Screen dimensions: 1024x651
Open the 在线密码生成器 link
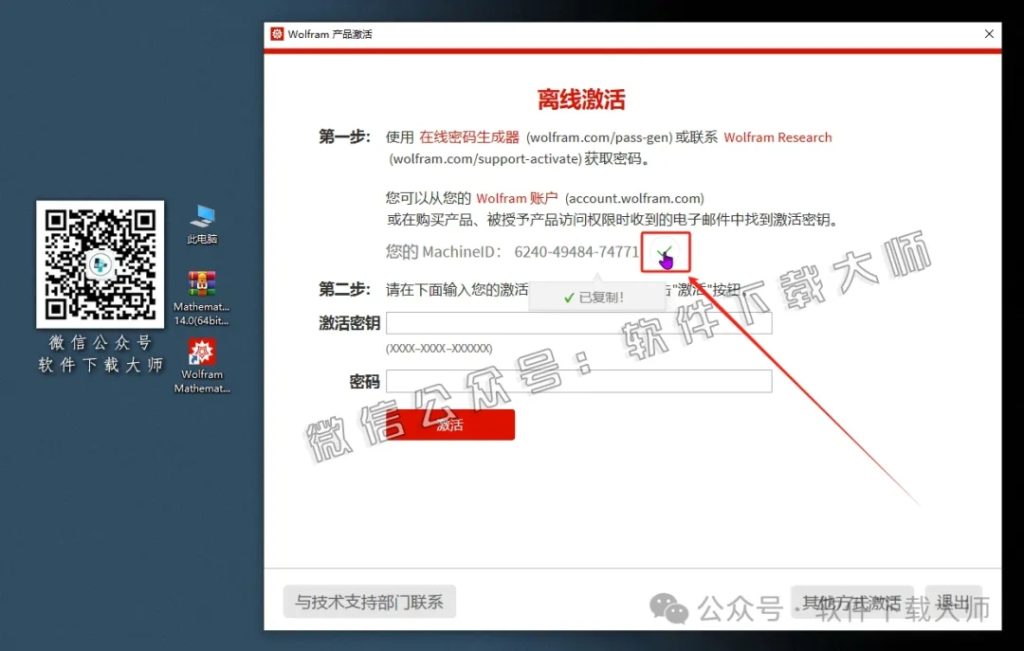click(469, 138)
